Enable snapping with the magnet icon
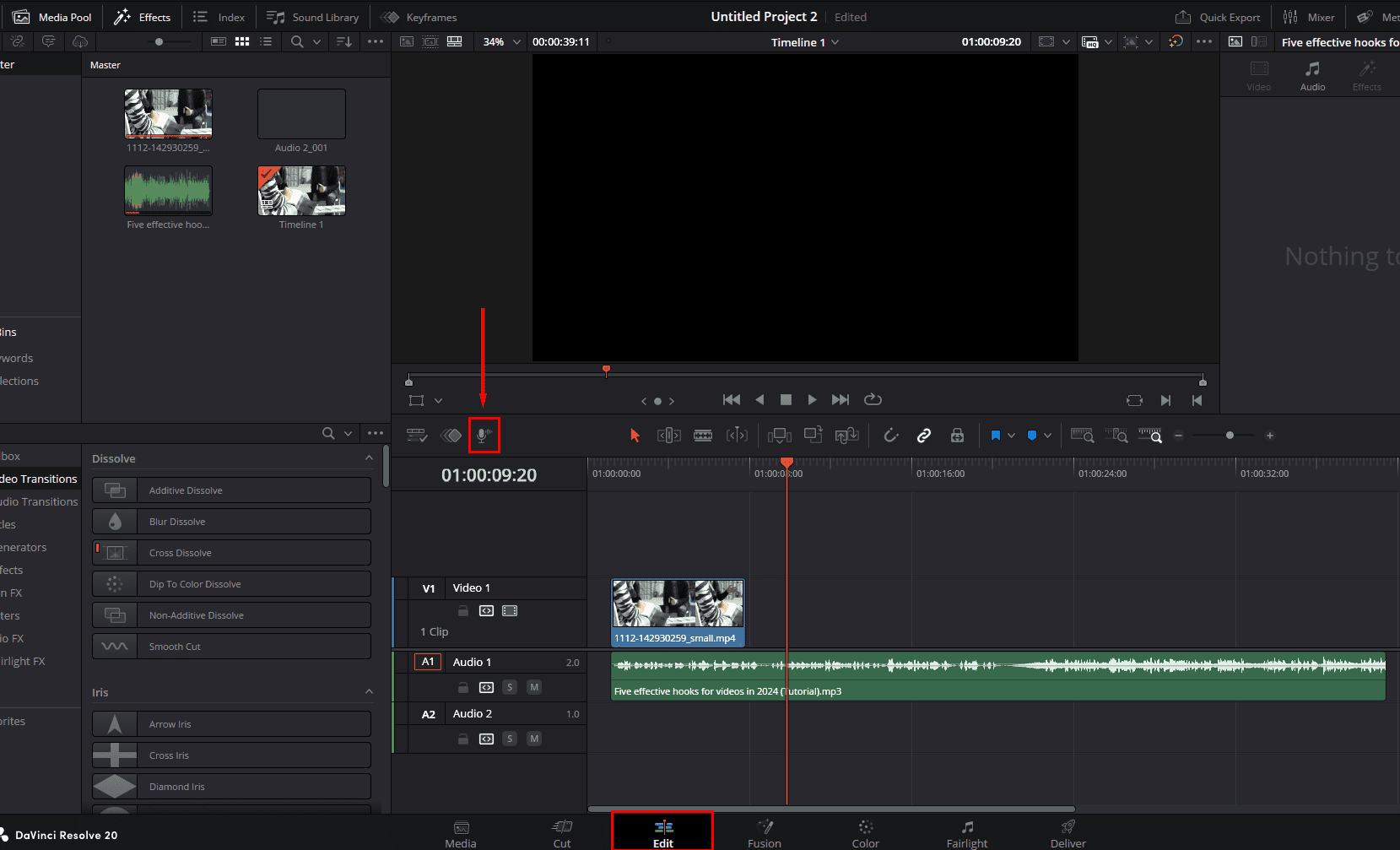The width and height of the screenshot is (1400, 850). pos(891,436)
